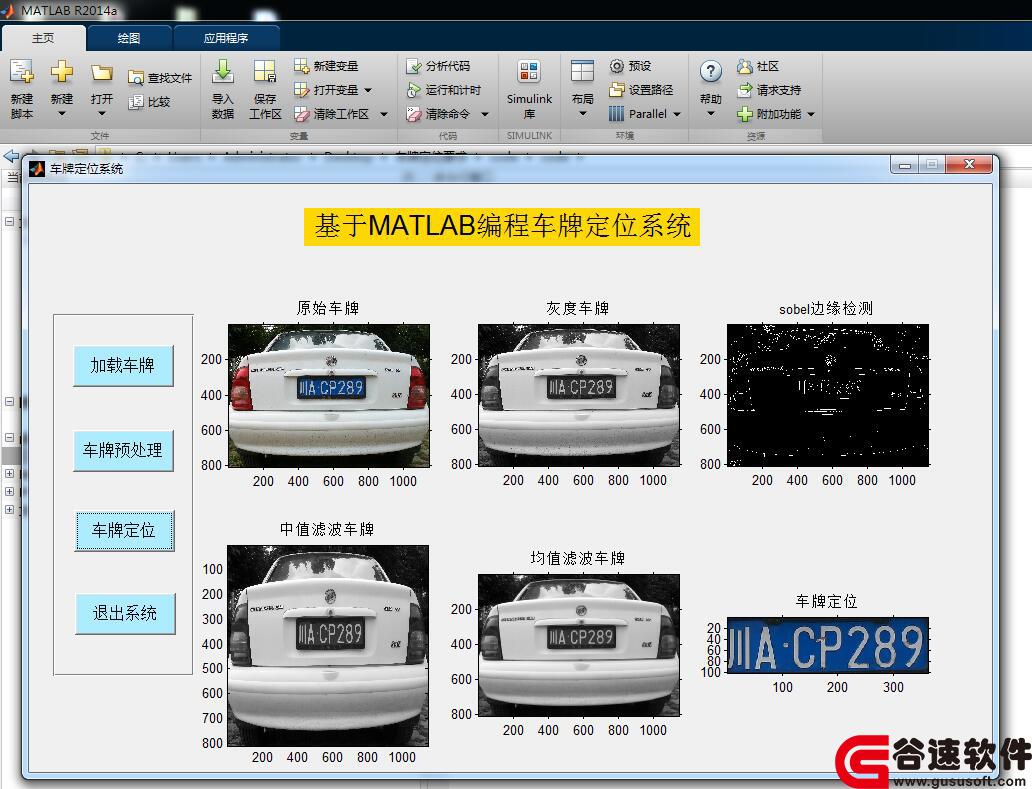Expand the 帮助 dropdown arrow
1032x789 pixels.
coord(711,114)
